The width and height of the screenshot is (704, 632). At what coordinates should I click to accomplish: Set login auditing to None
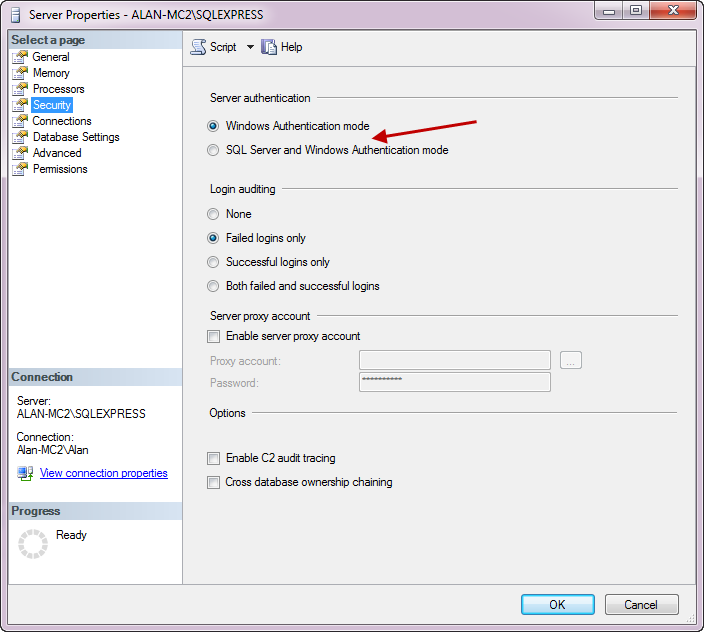pos(212,214)
